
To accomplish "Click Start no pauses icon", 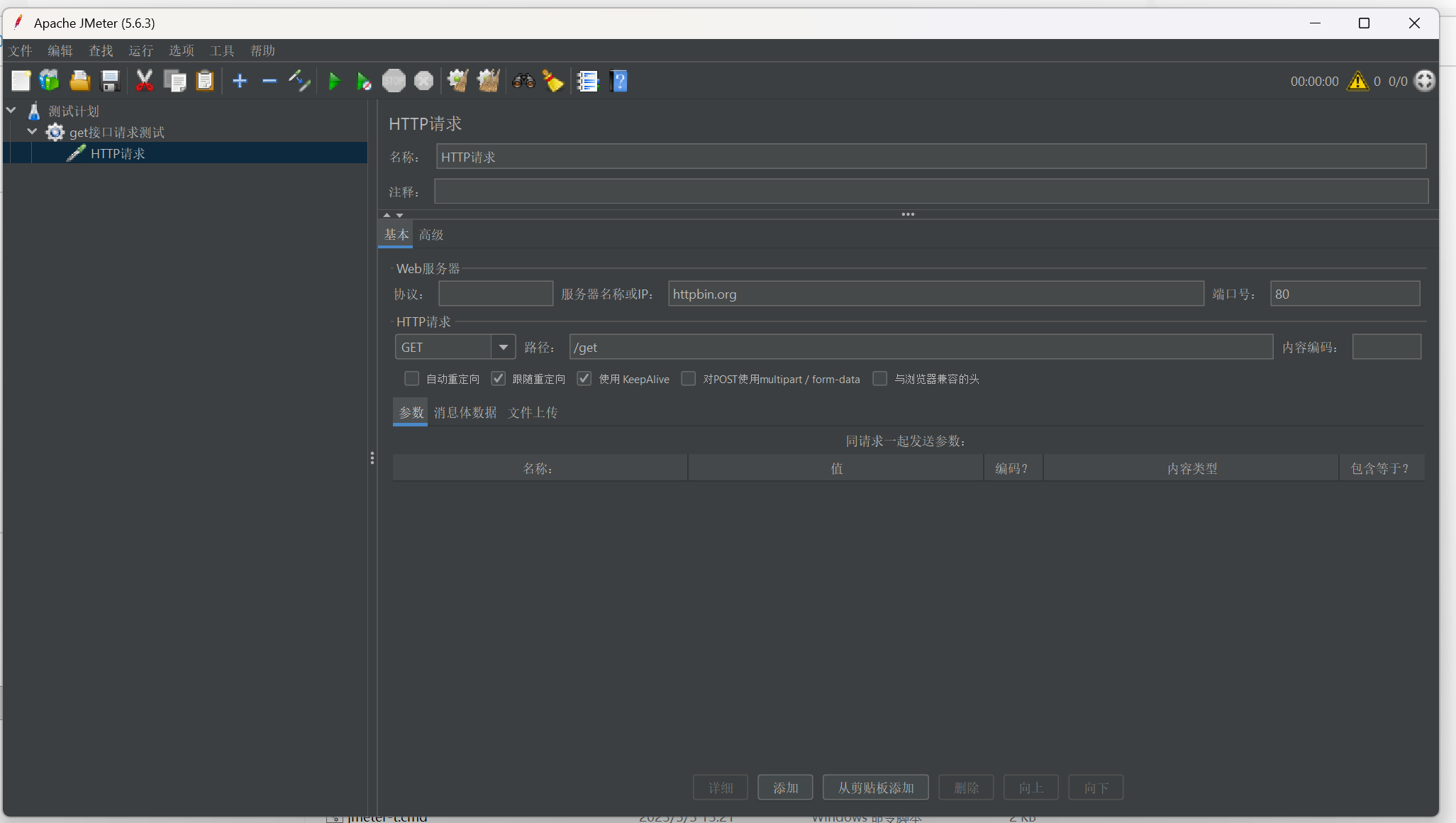I will click(363, 82).
